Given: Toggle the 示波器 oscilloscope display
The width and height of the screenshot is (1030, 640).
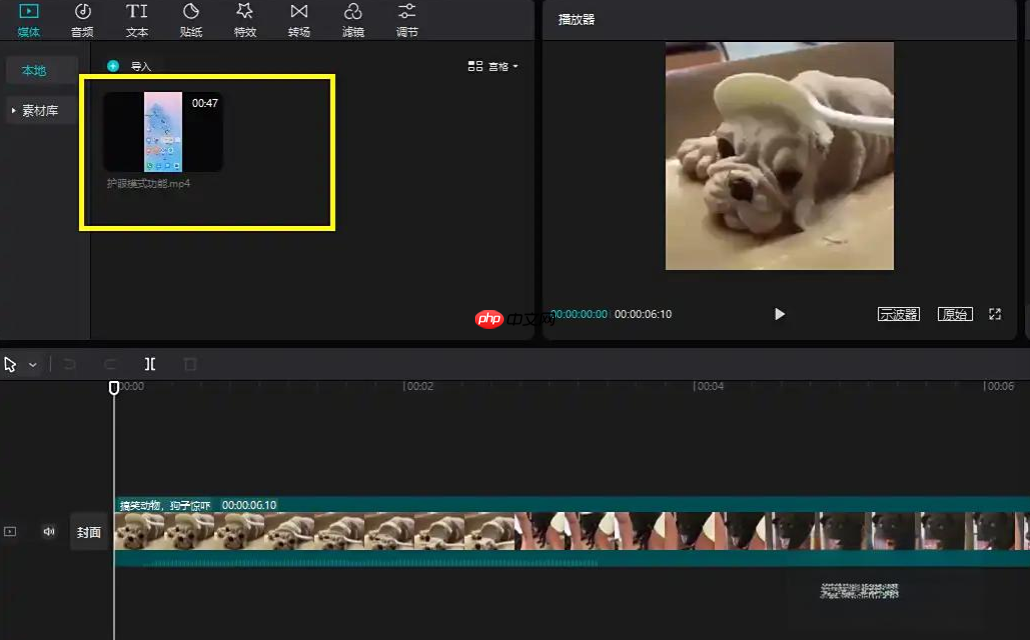Looking at the screenshot, I should pos(899,313).
